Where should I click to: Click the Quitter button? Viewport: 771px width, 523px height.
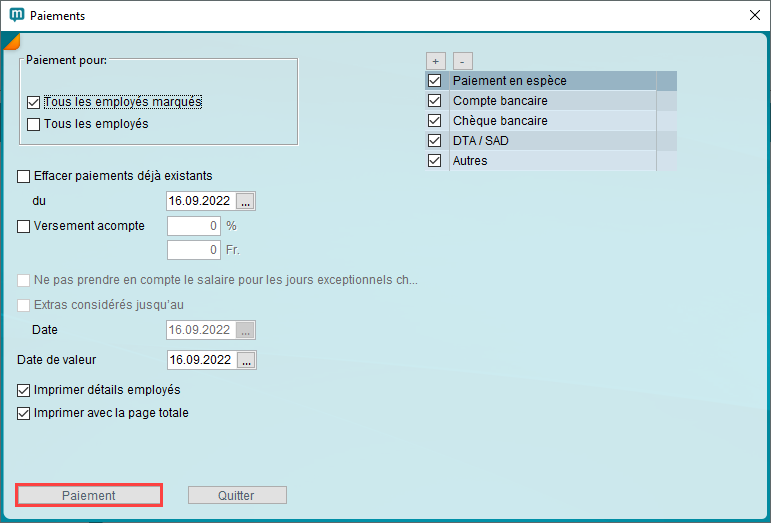point(237,495)
